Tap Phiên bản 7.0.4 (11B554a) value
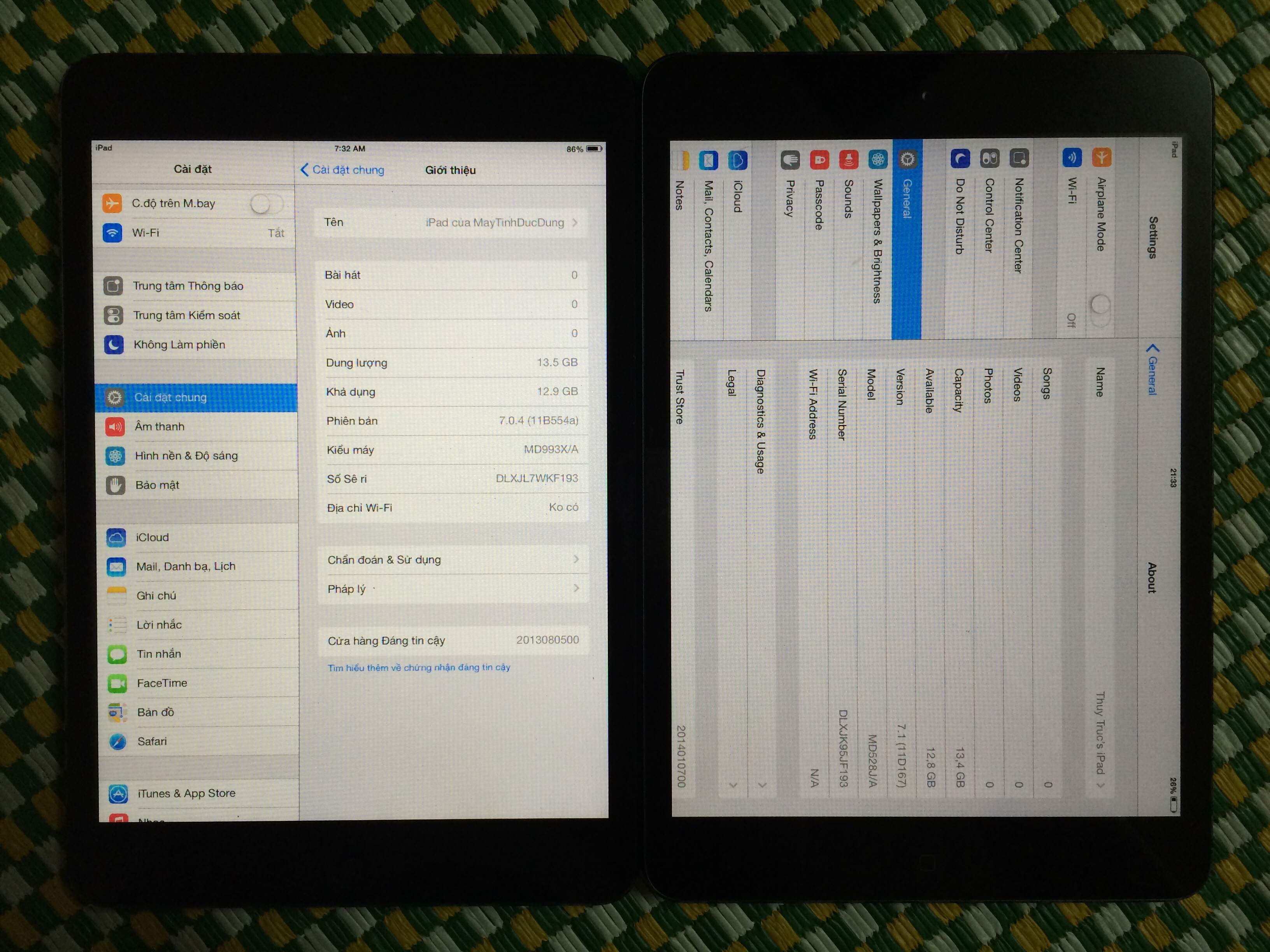 click(x=539, y=420)
